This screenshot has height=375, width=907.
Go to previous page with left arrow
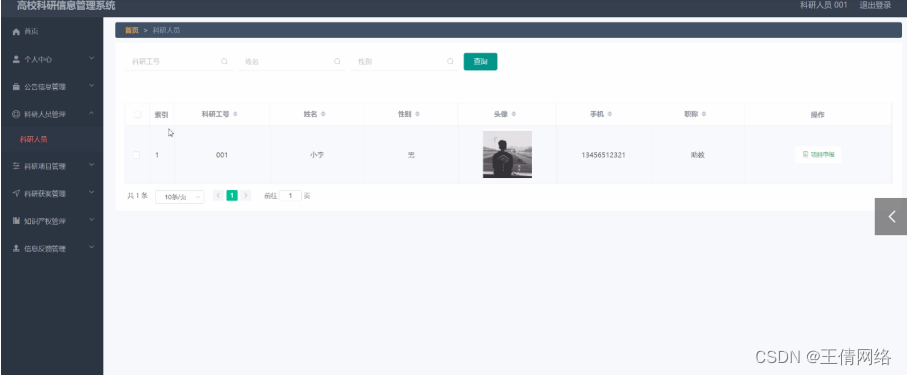(x=218, y=196)
